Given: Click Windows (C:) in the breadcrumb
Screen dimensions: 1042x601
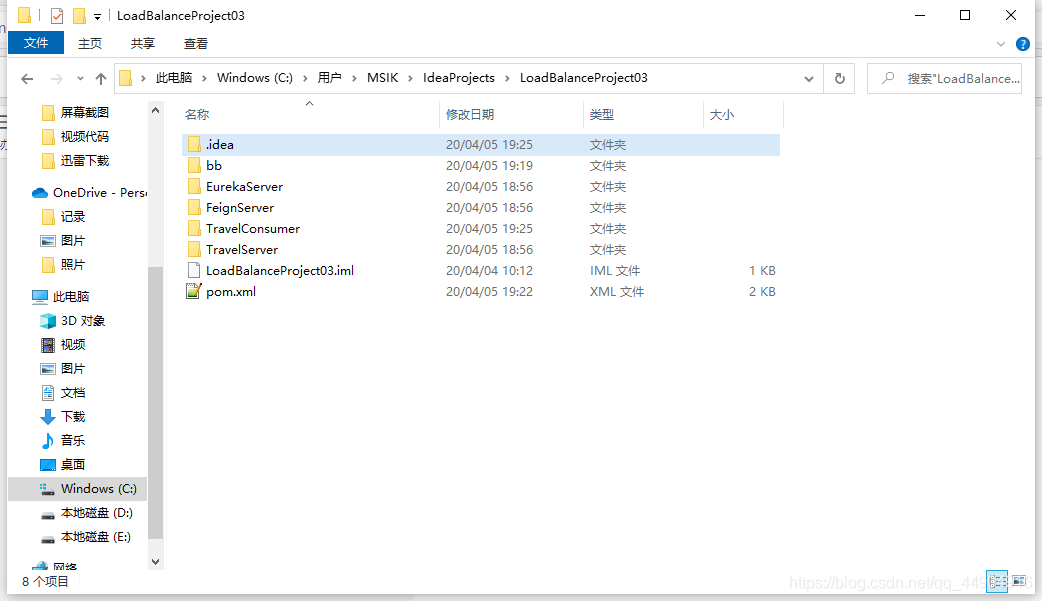Looking at the screenshot, I should point(255,78).
